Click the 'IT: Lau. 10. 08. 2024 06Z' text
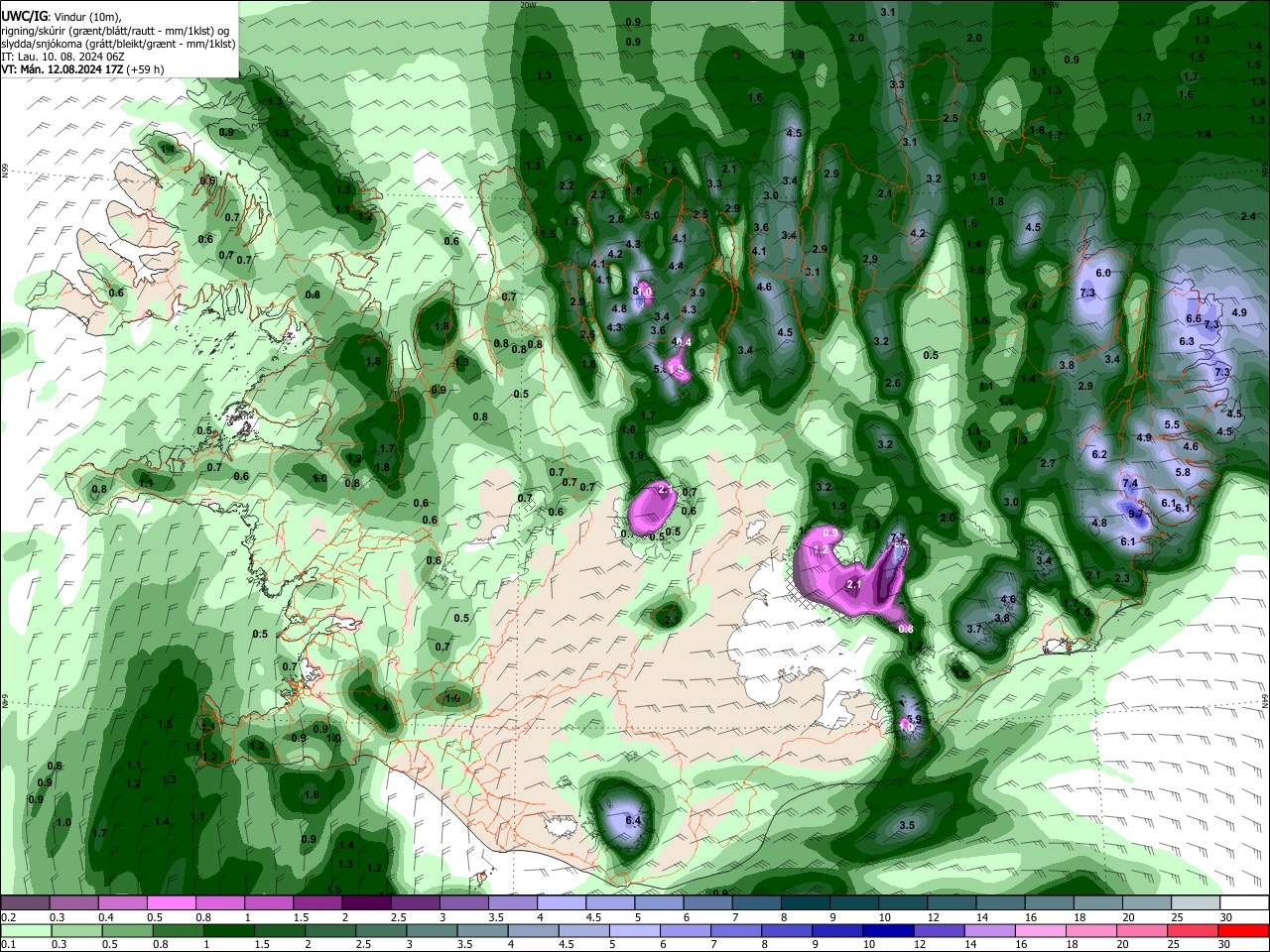Viewport: 1270px width, 952px height. pyautogui.click(x=63, y=57)
